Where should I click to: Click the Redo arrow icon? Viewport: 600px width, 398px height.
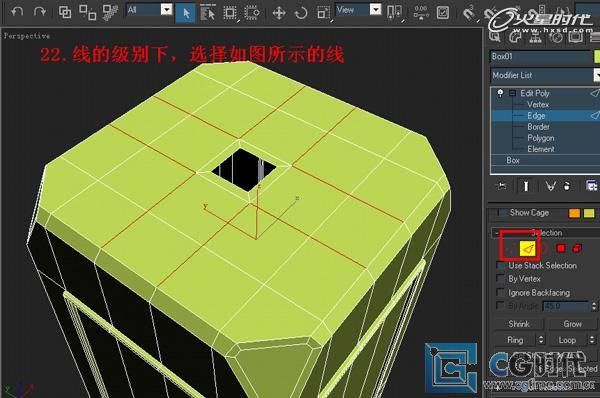click(x=39, y=12)
